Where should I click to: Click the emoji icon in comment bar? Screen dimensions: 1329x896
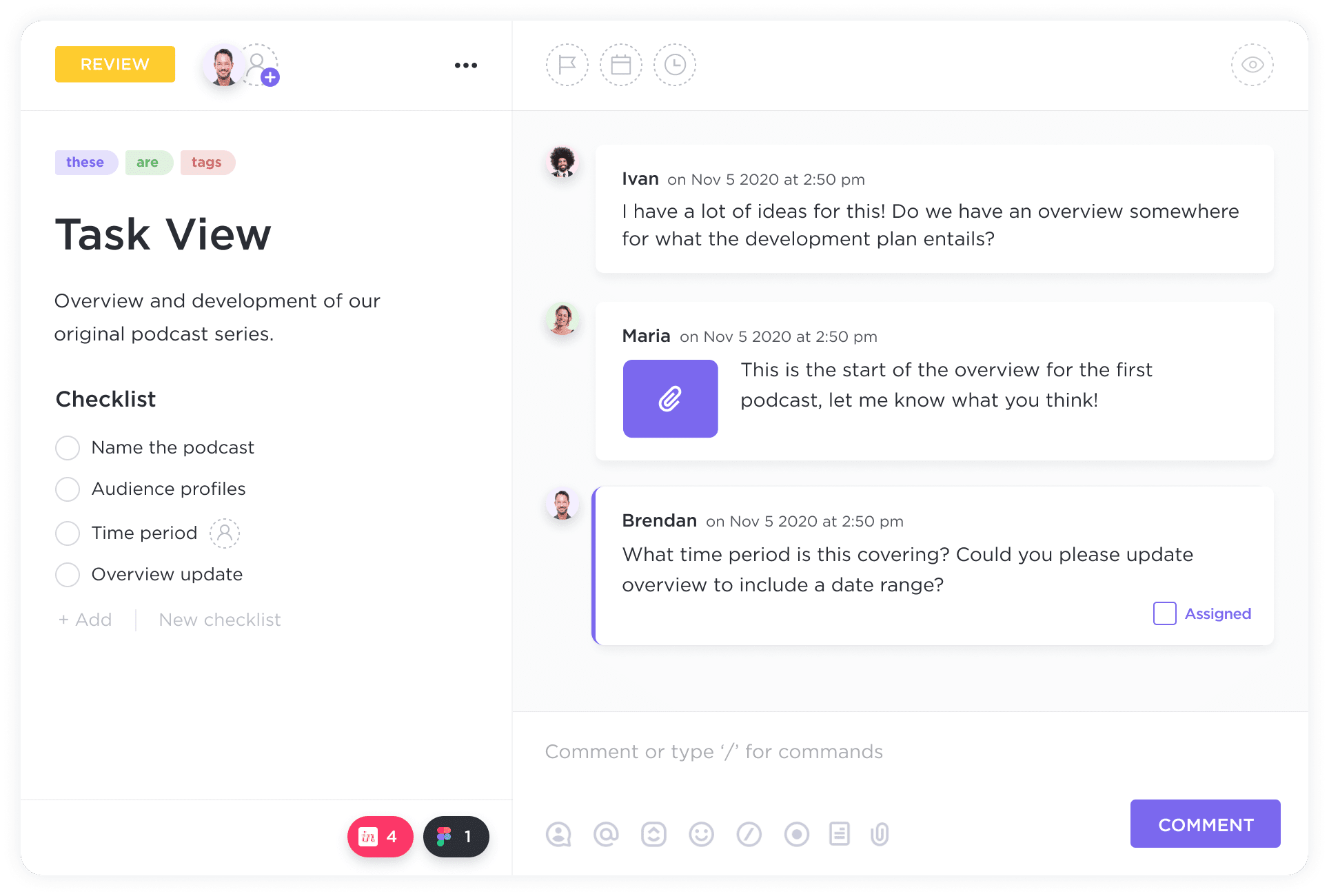click(x=701, y=824)
